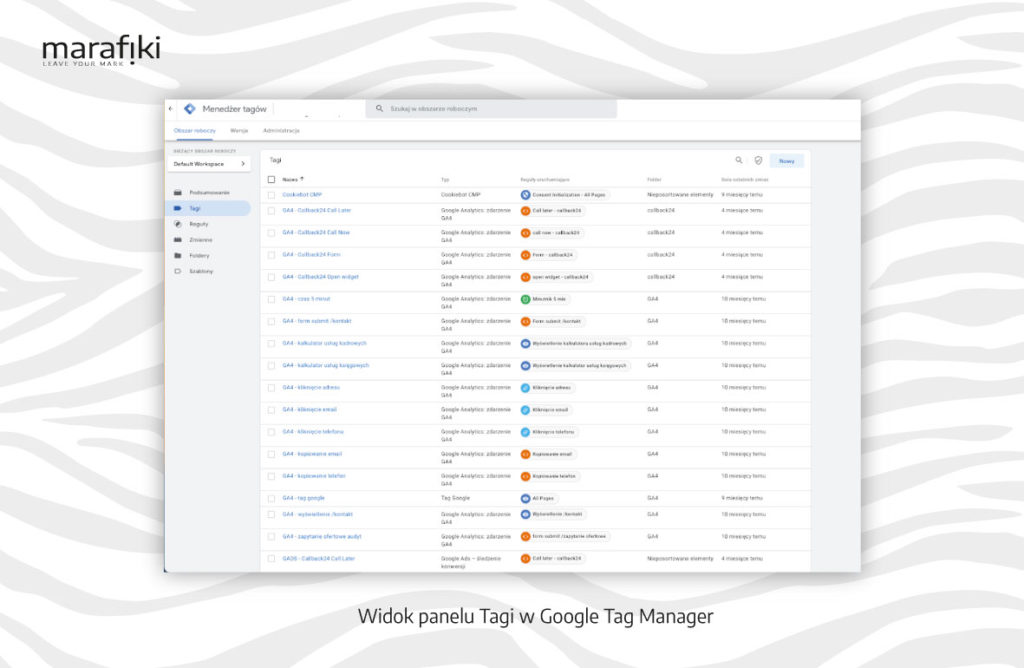This screenshot has width=1024, height=668.
Task: Open the GA4 - kliknięcie telefonu tag link
Action: click(x=313, y=432)
